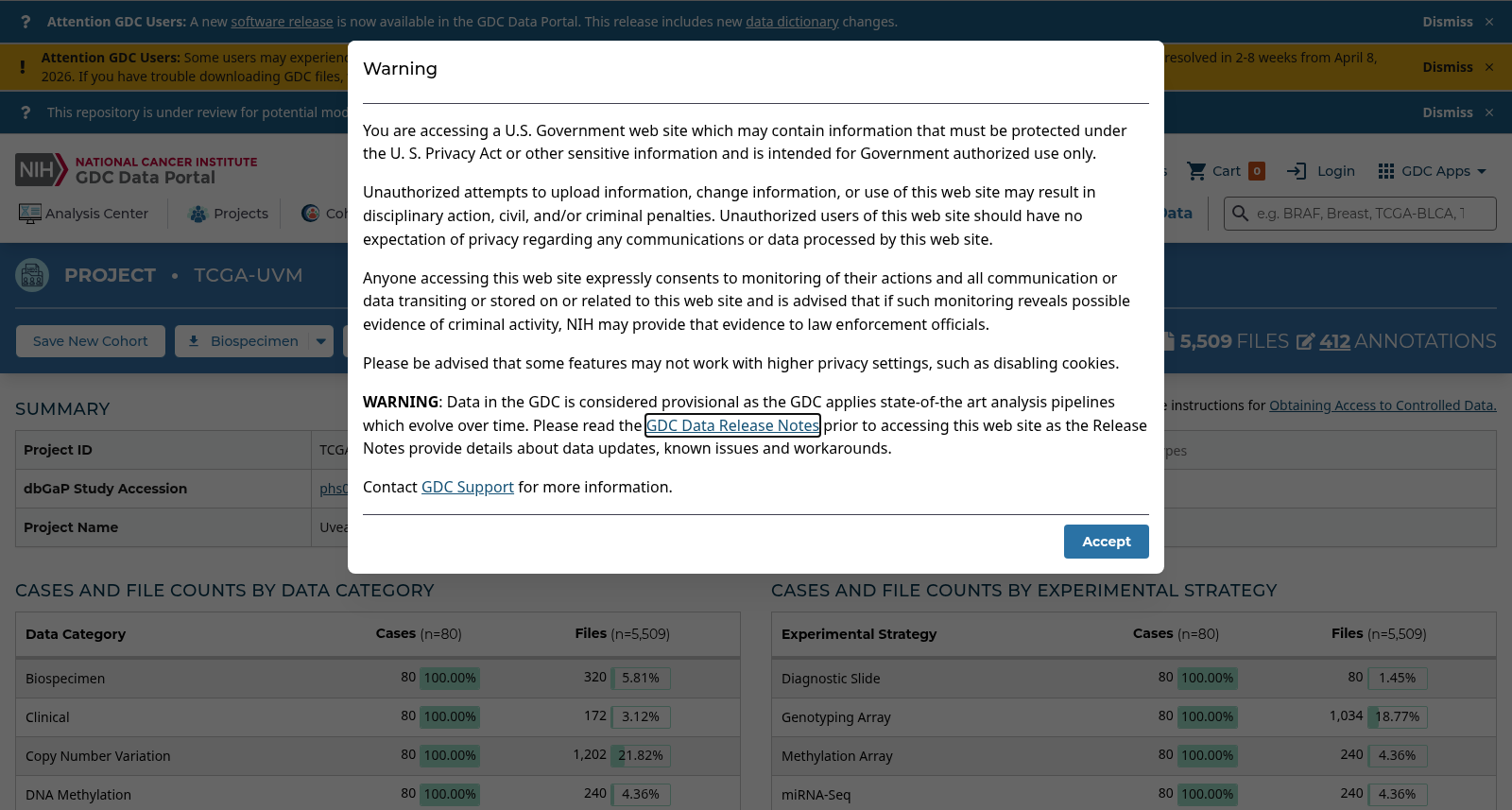Click the edit icon beside 412 annotations
1512x810 pixels.
pyautogui.click(x=1305, y=341)
